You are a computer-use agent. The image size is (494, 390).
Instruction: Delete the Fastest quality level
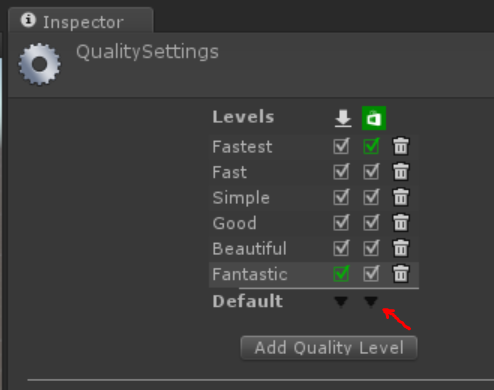coord(401,146)
